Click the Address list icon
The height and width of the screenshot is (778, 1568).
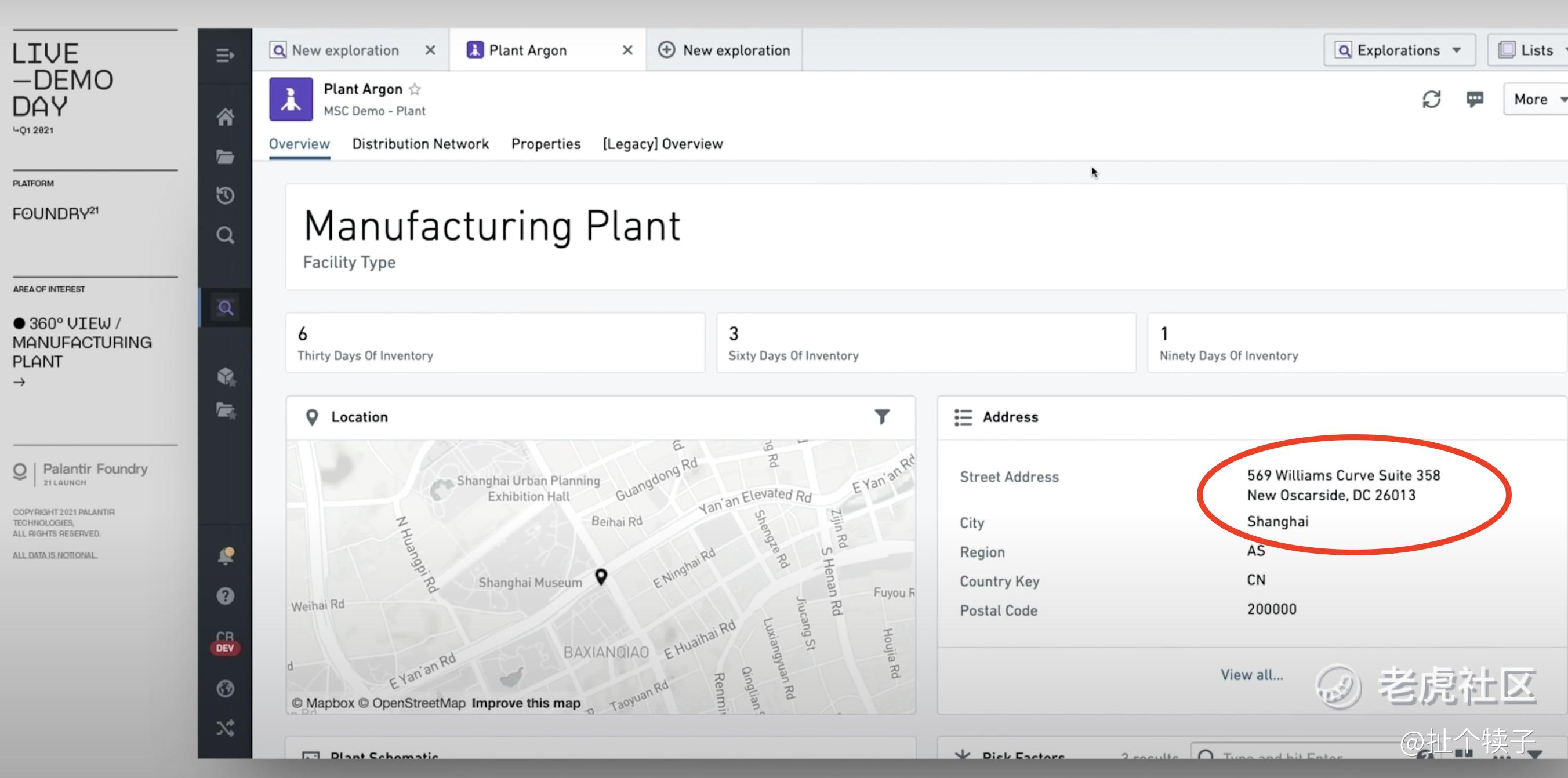[x=963, y=417]
